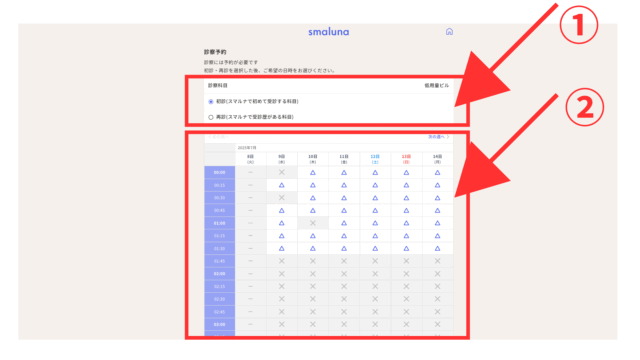Book the 12日(土) slot at 00:00
The width and height of the screenshot is (640, 360).
click(375, 173)
